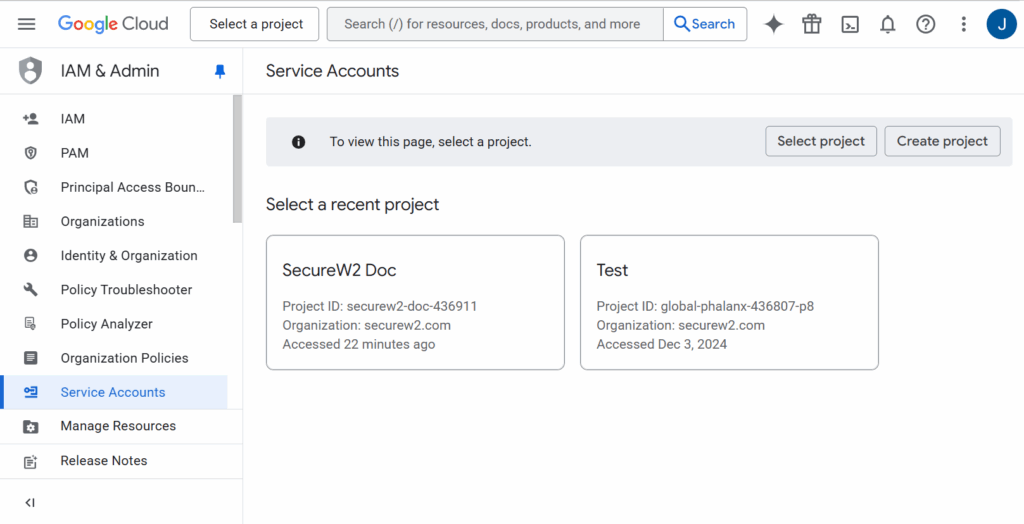The width and height of the screenshot is (1024, 524).
Task: Click the blue Search button
Action: pos(705,24)
